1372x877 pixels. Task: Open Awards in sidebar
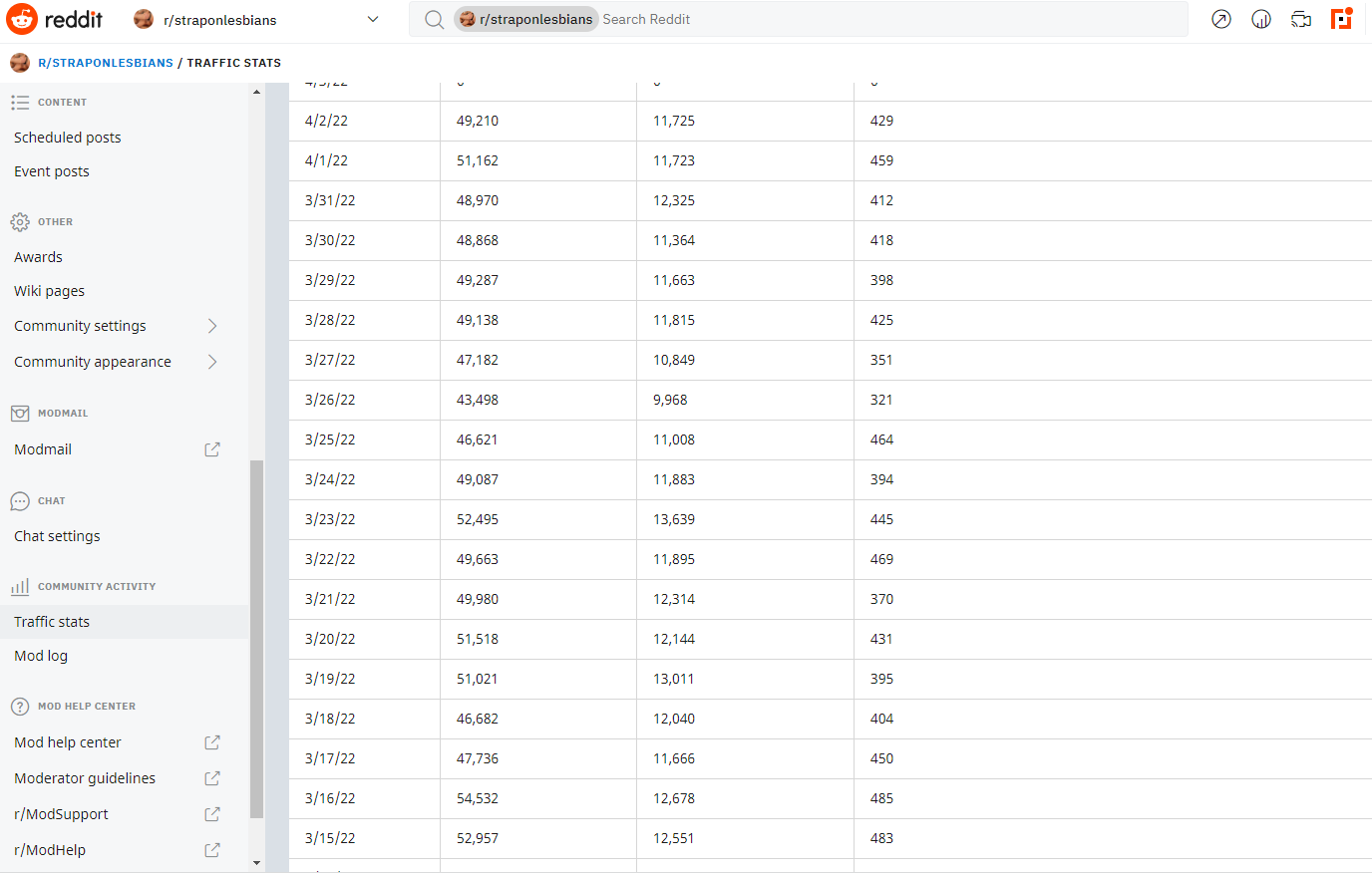pos(38,257)
